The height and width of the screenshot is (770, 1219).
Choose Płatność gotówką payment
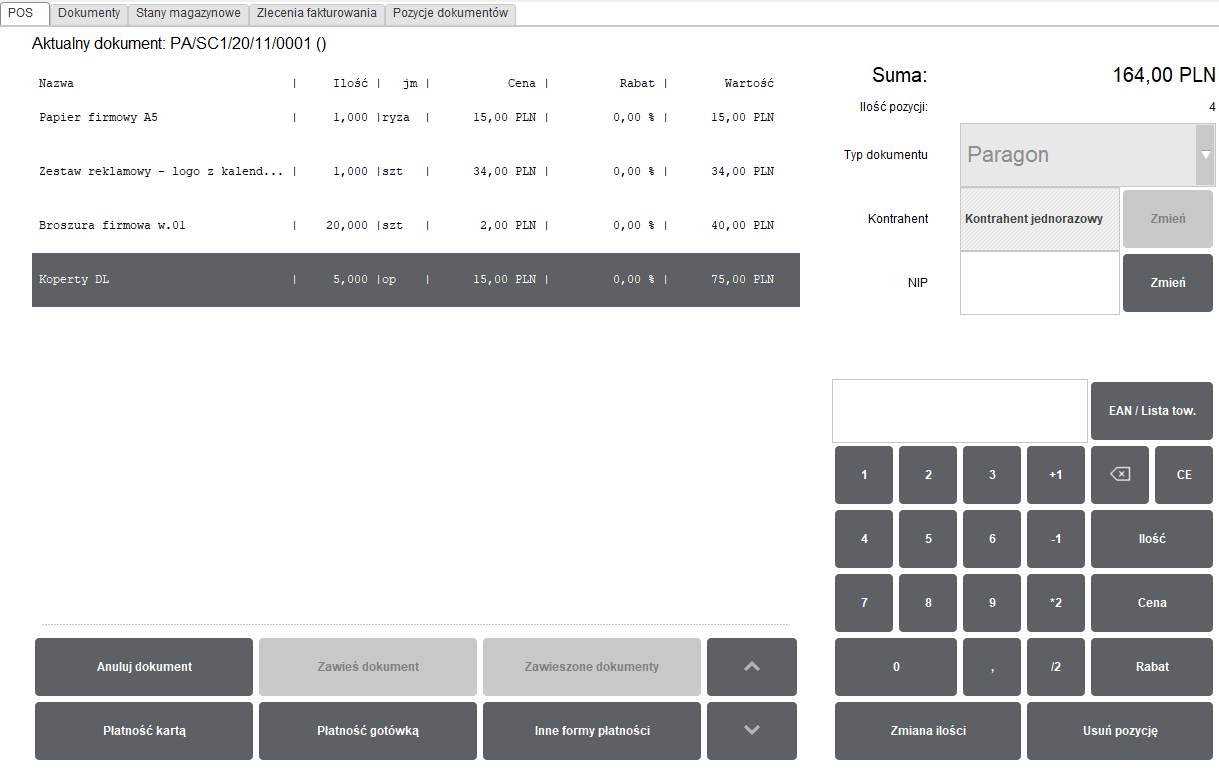[368, 731]
